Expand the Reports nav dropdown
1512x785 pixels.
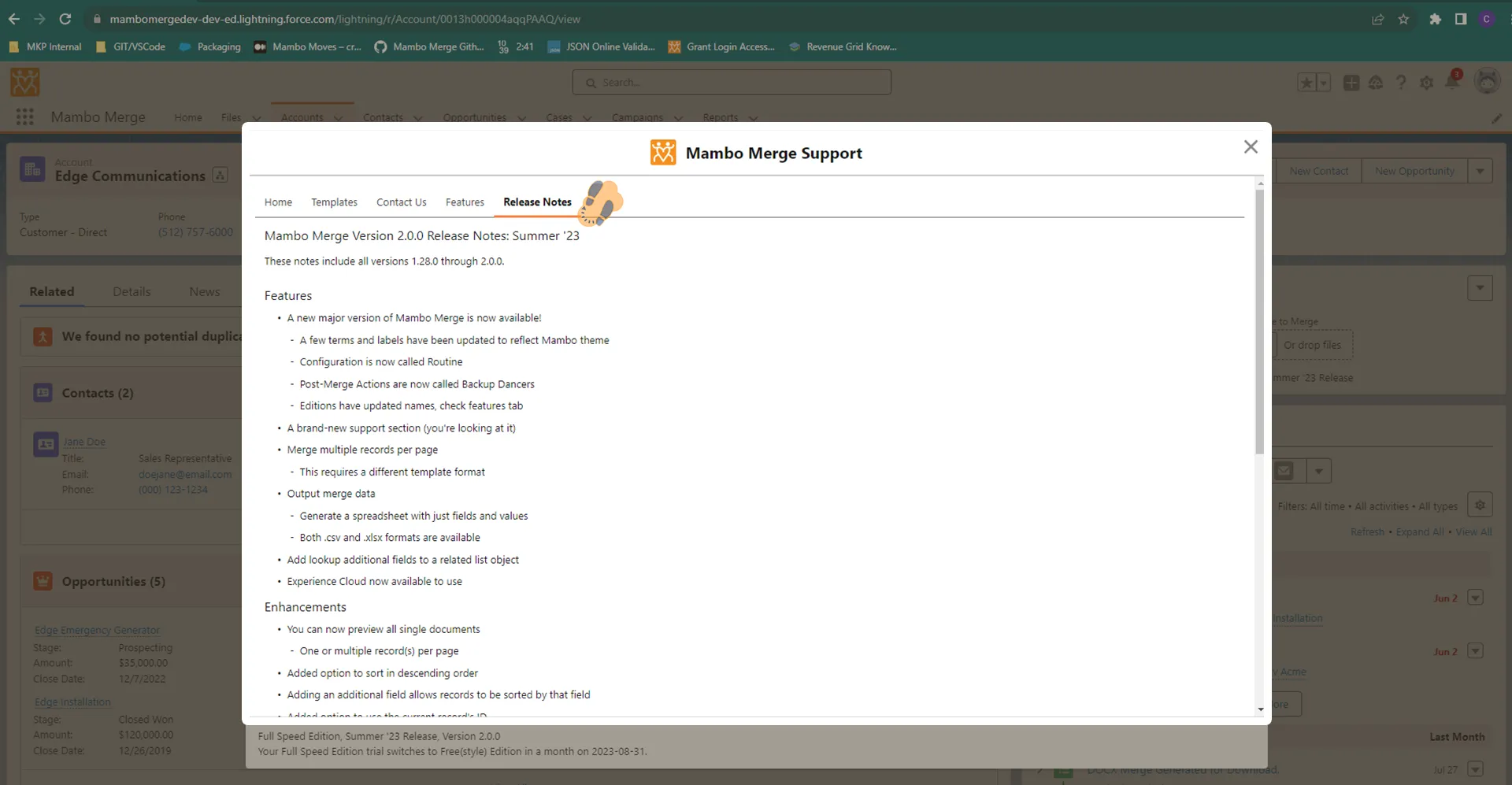tap(753, 118)
